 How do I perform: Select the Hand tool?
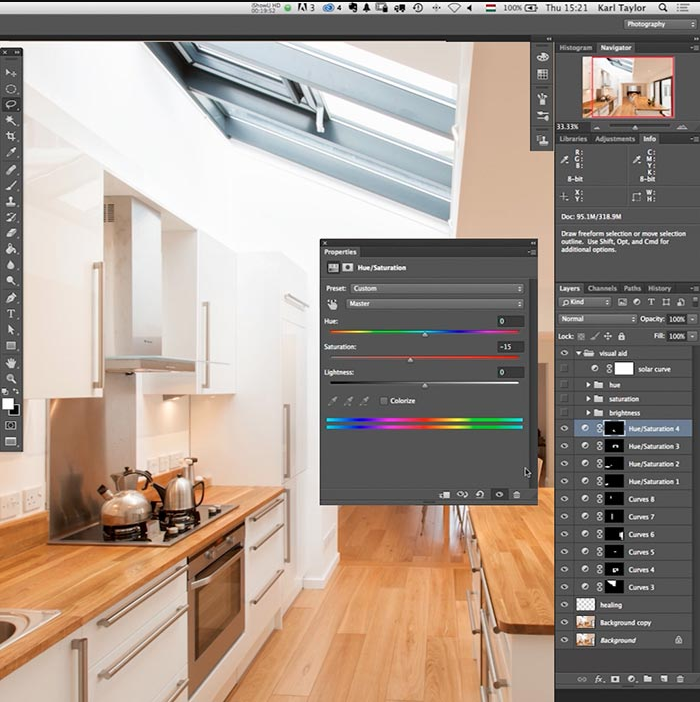click(x=11, y=362)
